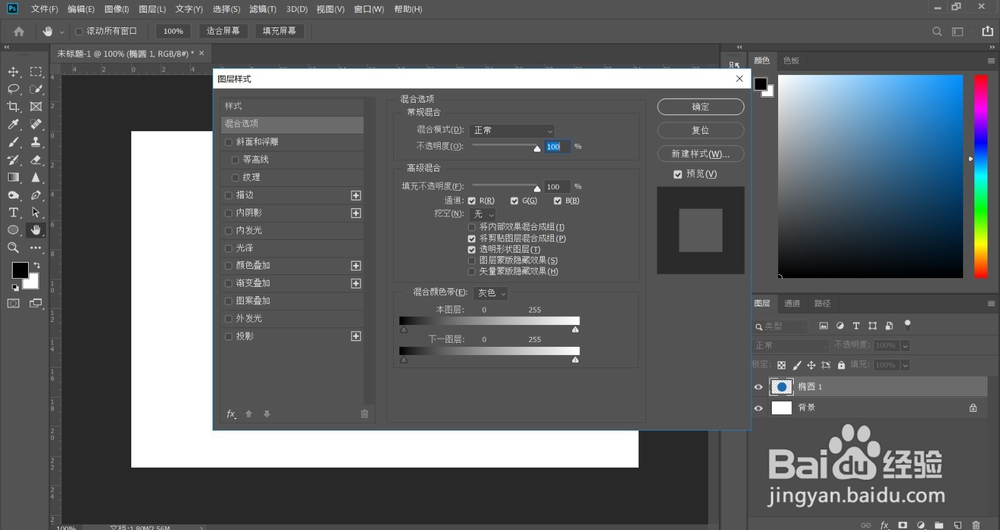1000x530 pixels.
Task: Switch to the 通道 tab
Action: click(x=792, y=304)
